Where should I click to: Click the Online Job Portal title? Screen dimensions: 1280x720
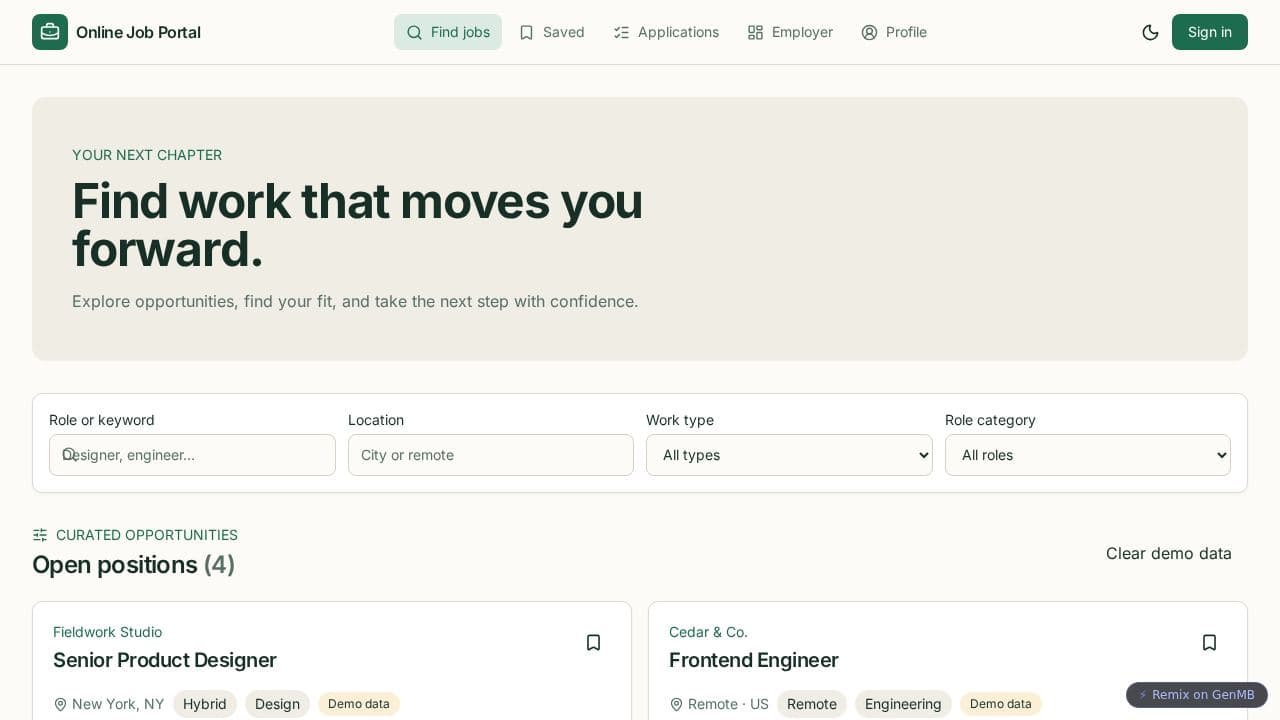[x=138, y=32]
